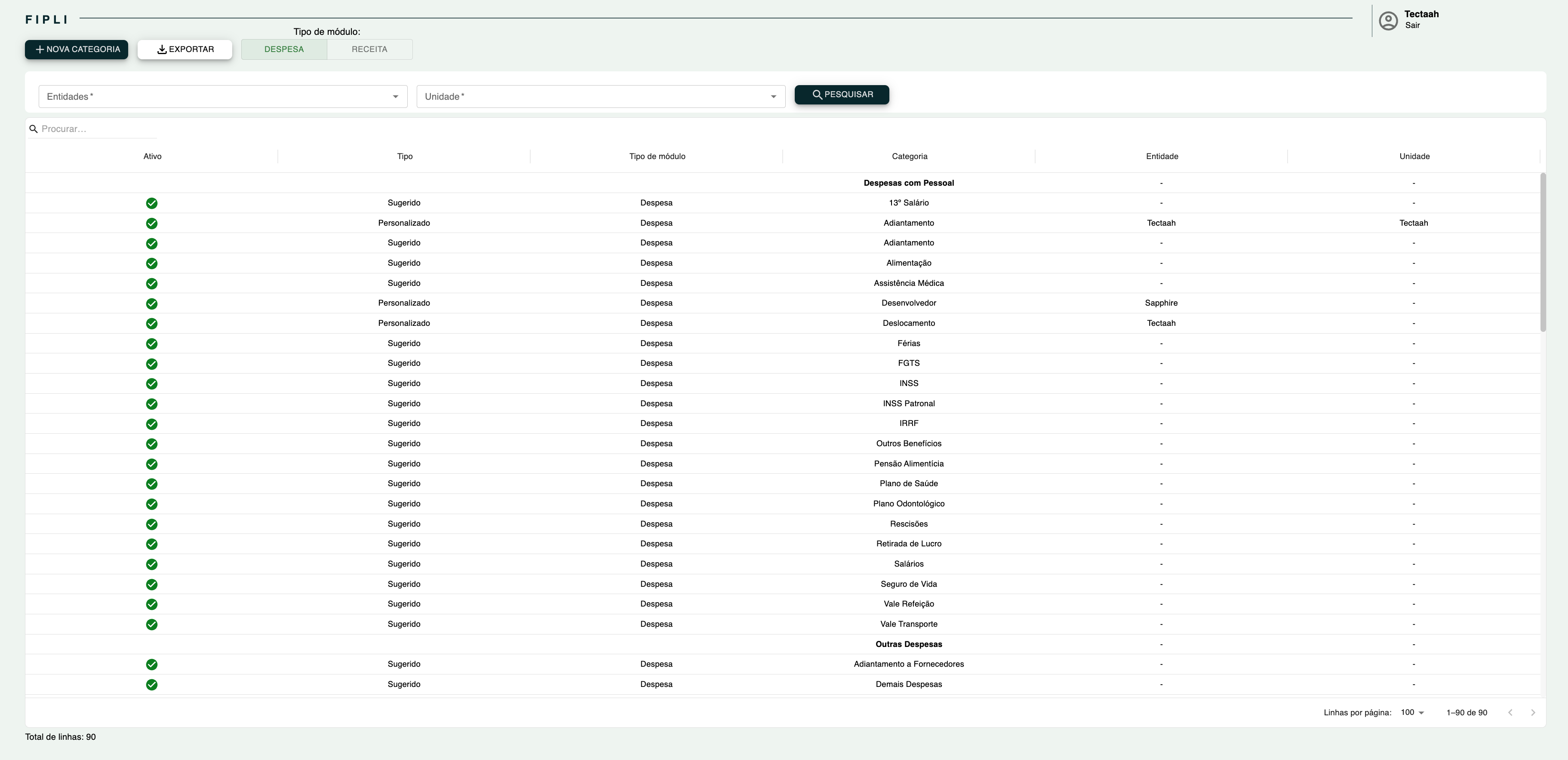This screenshot has height=760, width=1568.
Task: Toggle active status of Deslocamento row
Action: point(151,324)
